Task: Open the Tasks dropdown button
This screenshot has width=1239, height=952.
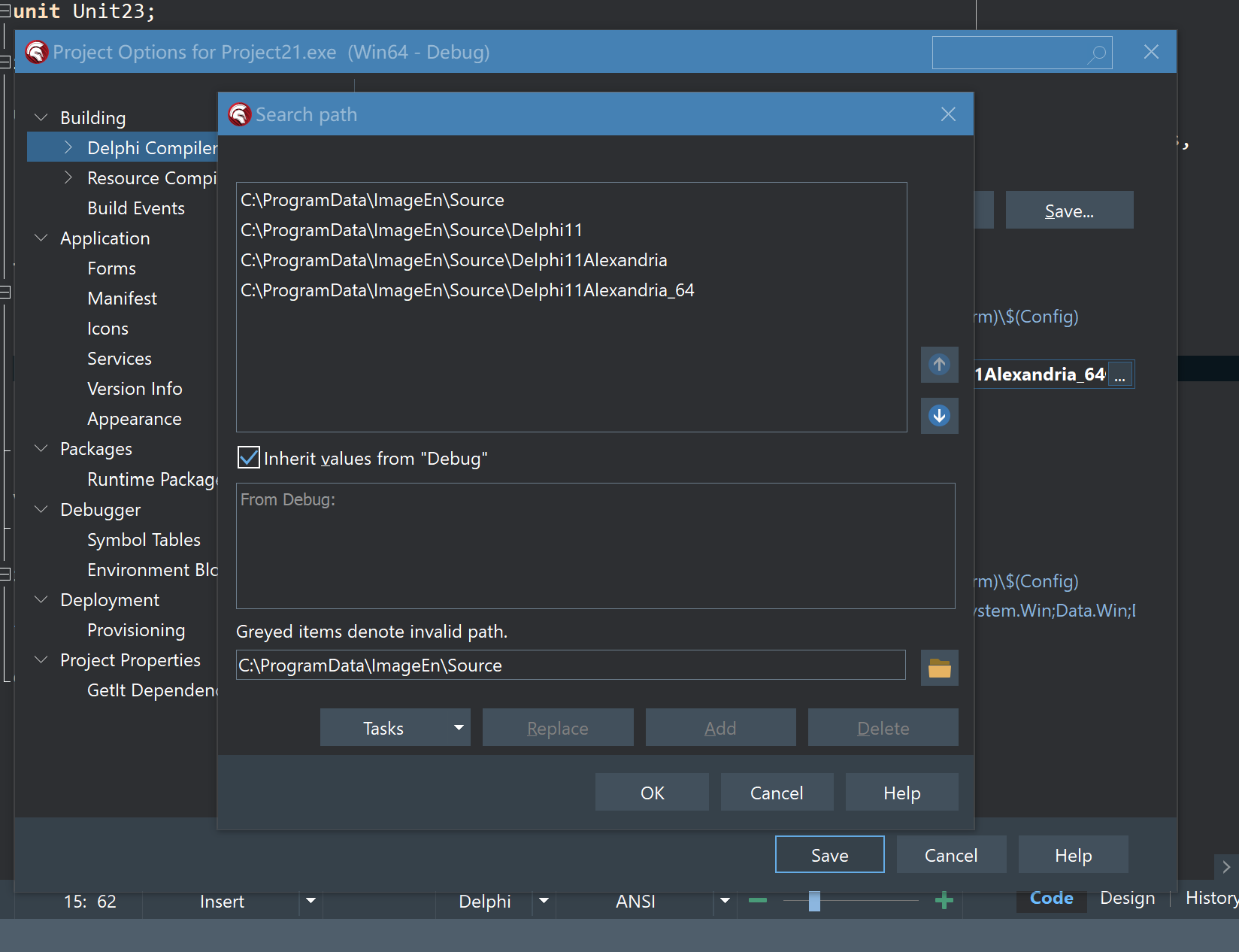Action: [395, 728]
